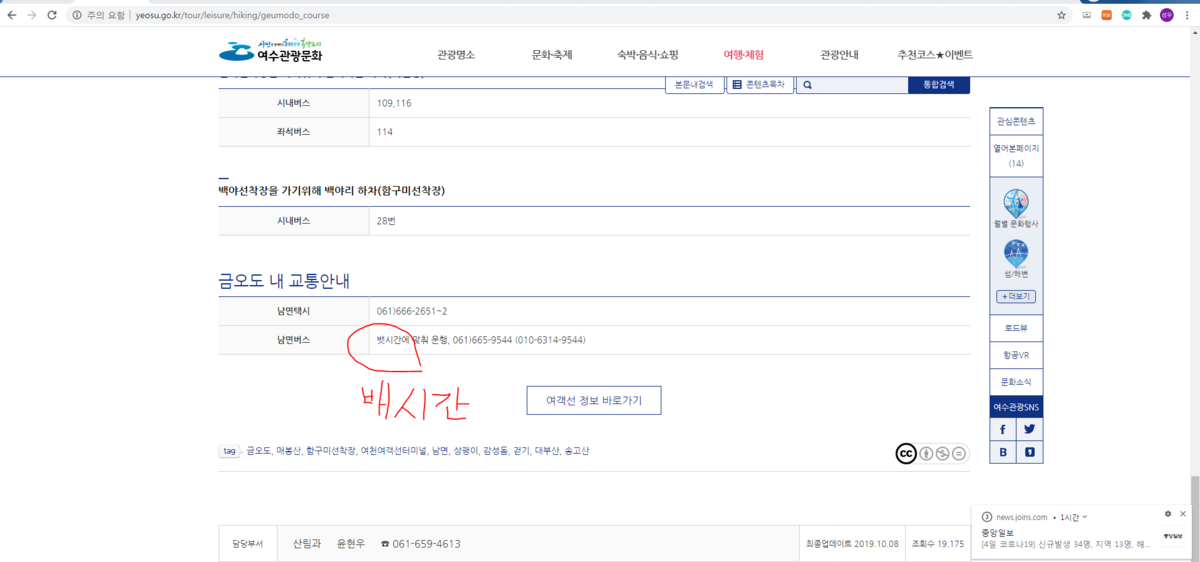This screenshot has height=562, width=1200.
Task: Click the teal ONE extension icon
Action: tap(1126, 15)
